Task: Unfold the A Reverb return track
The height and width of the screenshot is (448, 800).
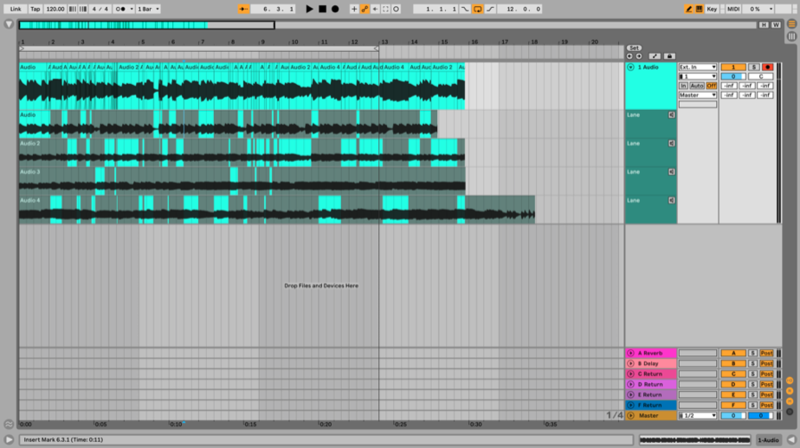Action: [630, 353]
